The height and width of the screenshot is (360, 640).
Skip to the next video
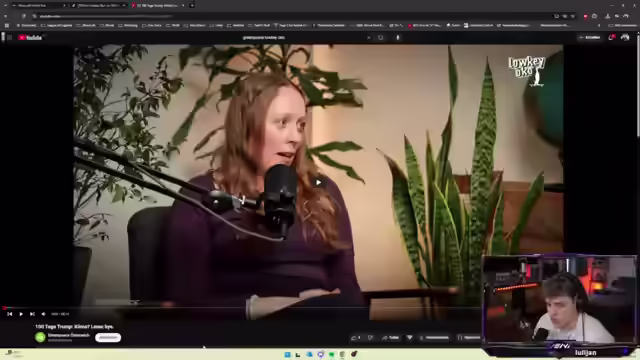[32, 314]
